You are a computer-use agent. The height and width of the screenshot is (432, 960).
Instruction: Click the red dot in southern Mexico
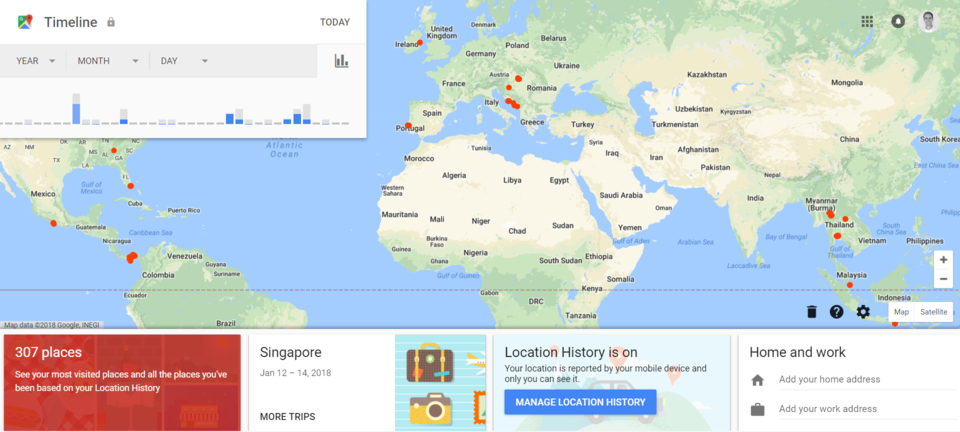click(53, 223)
